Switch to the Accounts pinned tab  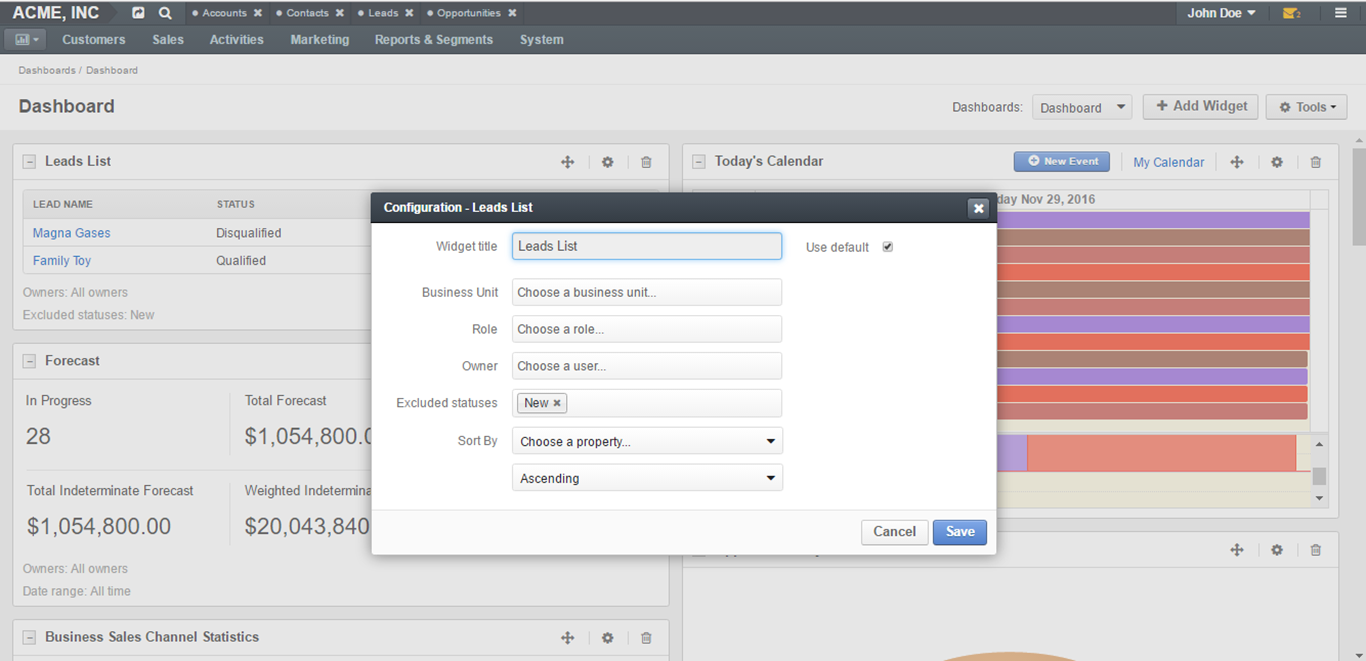[224, 13]
